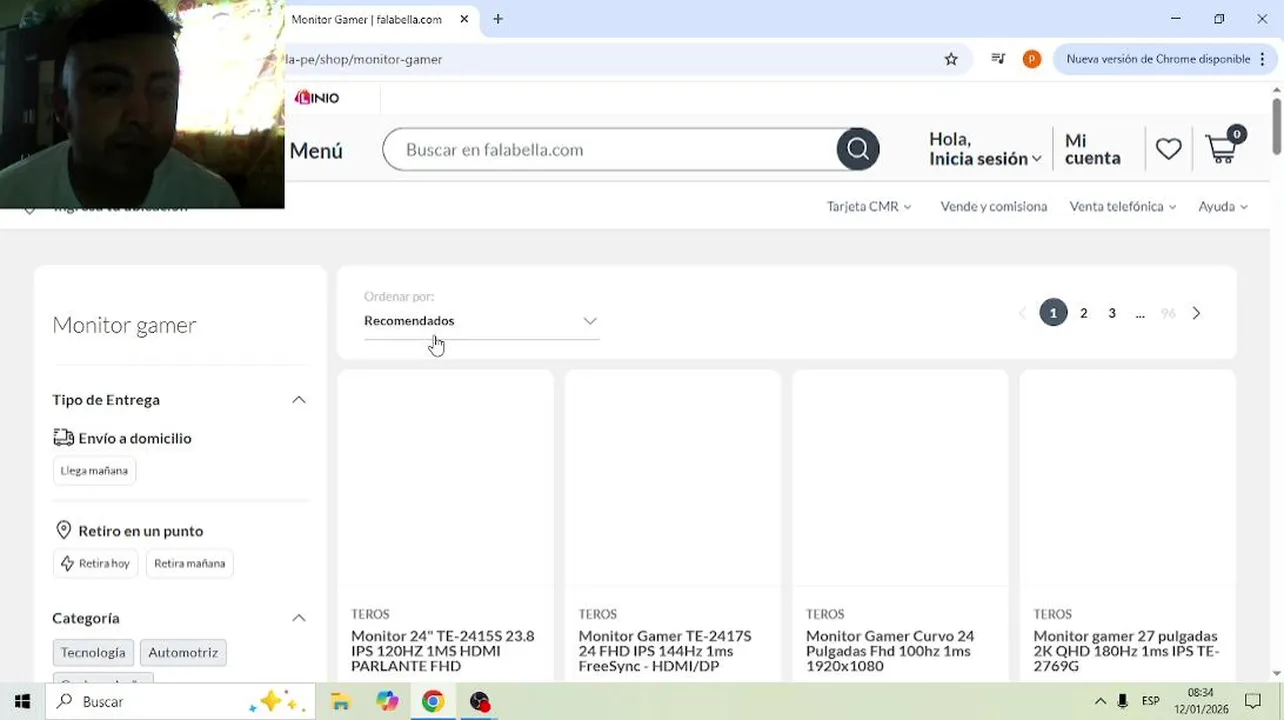The height and width of the screenshot is (720, 1284).
Task: Expand the Ayuda dropdown
Action: pyautogui.click(x=1223, y=206)
